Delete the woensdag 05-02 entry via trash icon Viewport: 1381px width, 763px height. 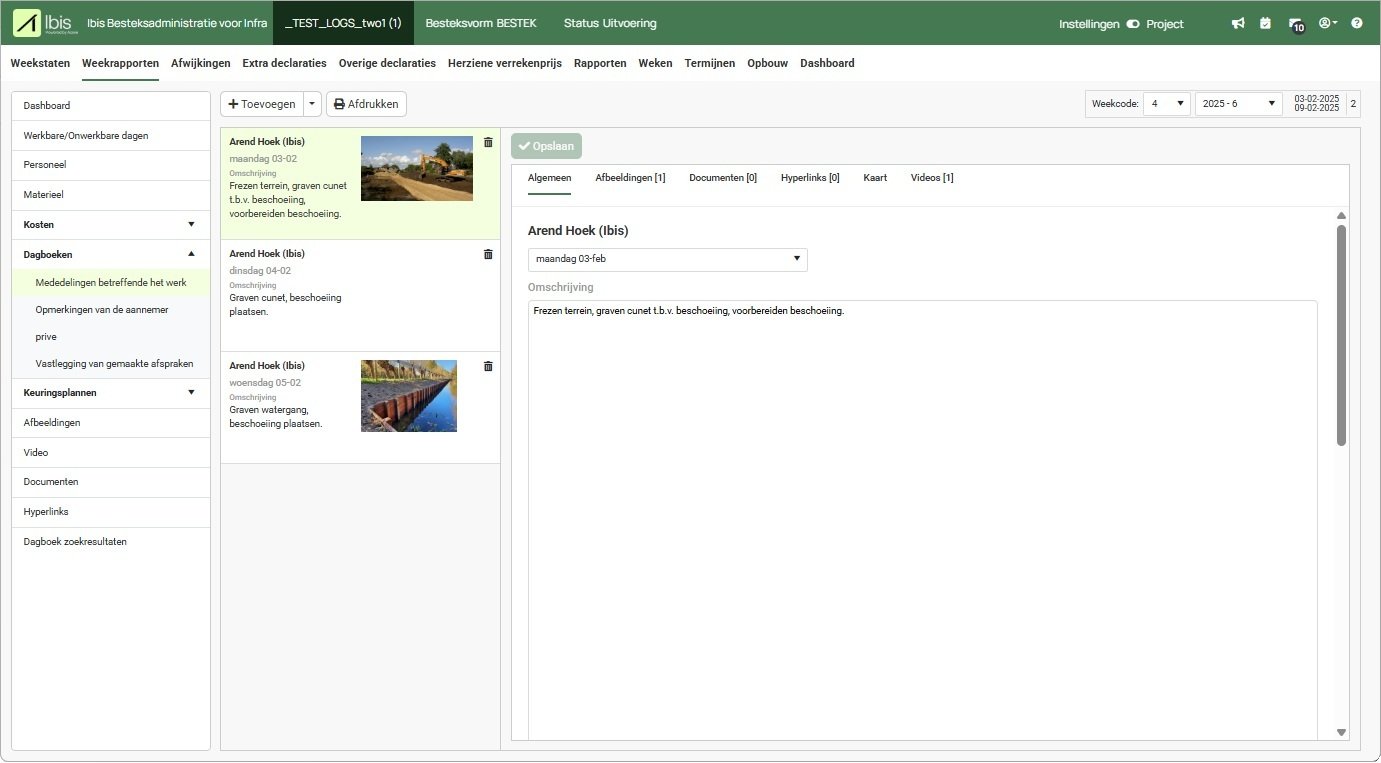488,366
